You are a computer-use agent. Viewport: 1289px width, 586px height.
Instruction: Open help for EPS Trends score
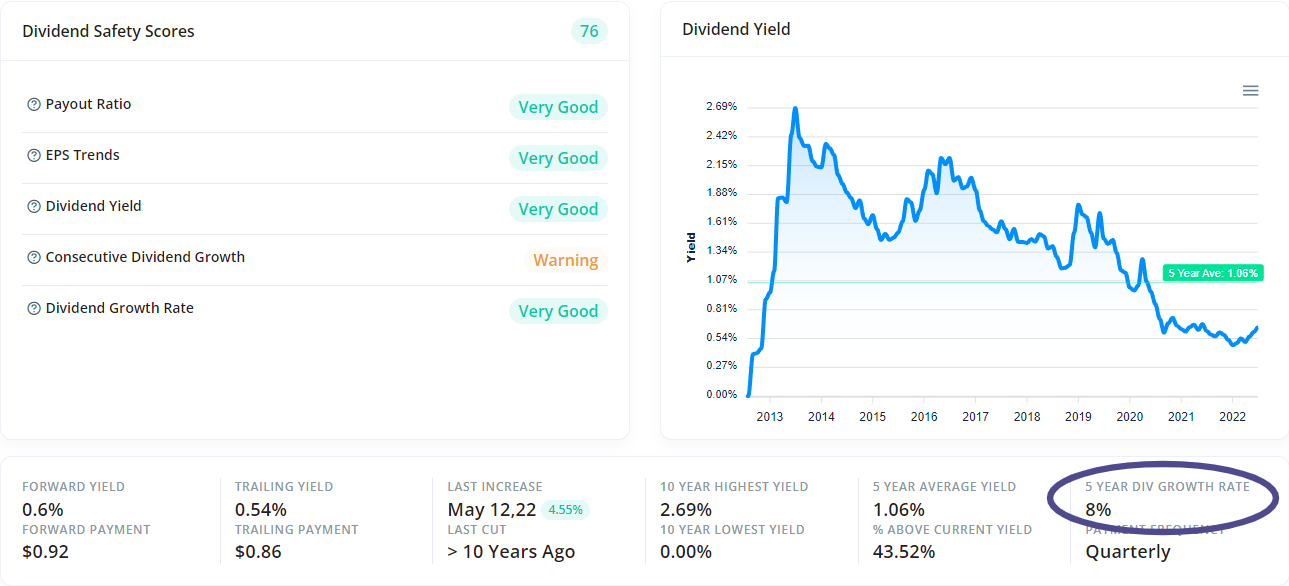[33, 154]
